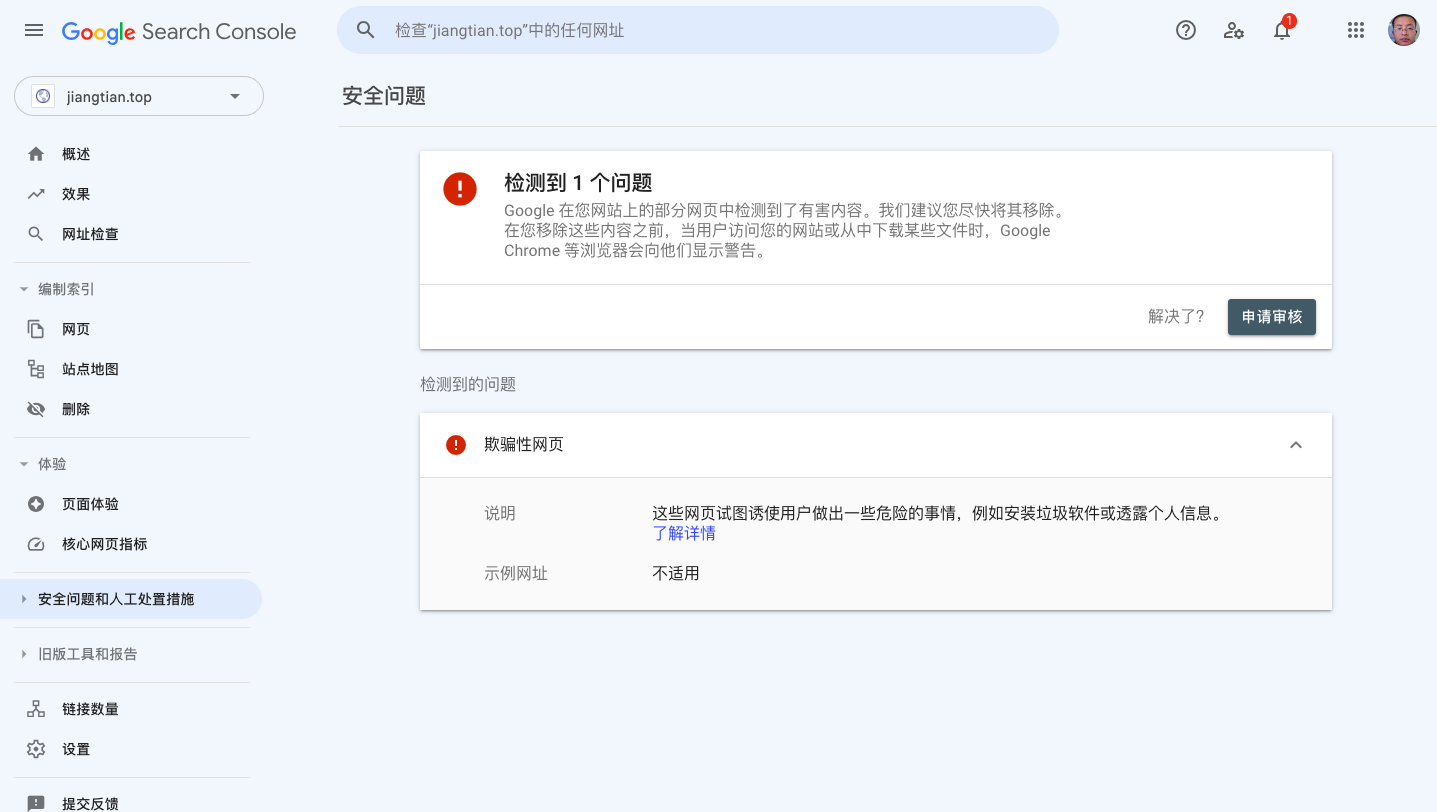Viewport: 1437px width, 812px height.
Task: Open the hamburger main menu
Action: [x=34, y=31]
